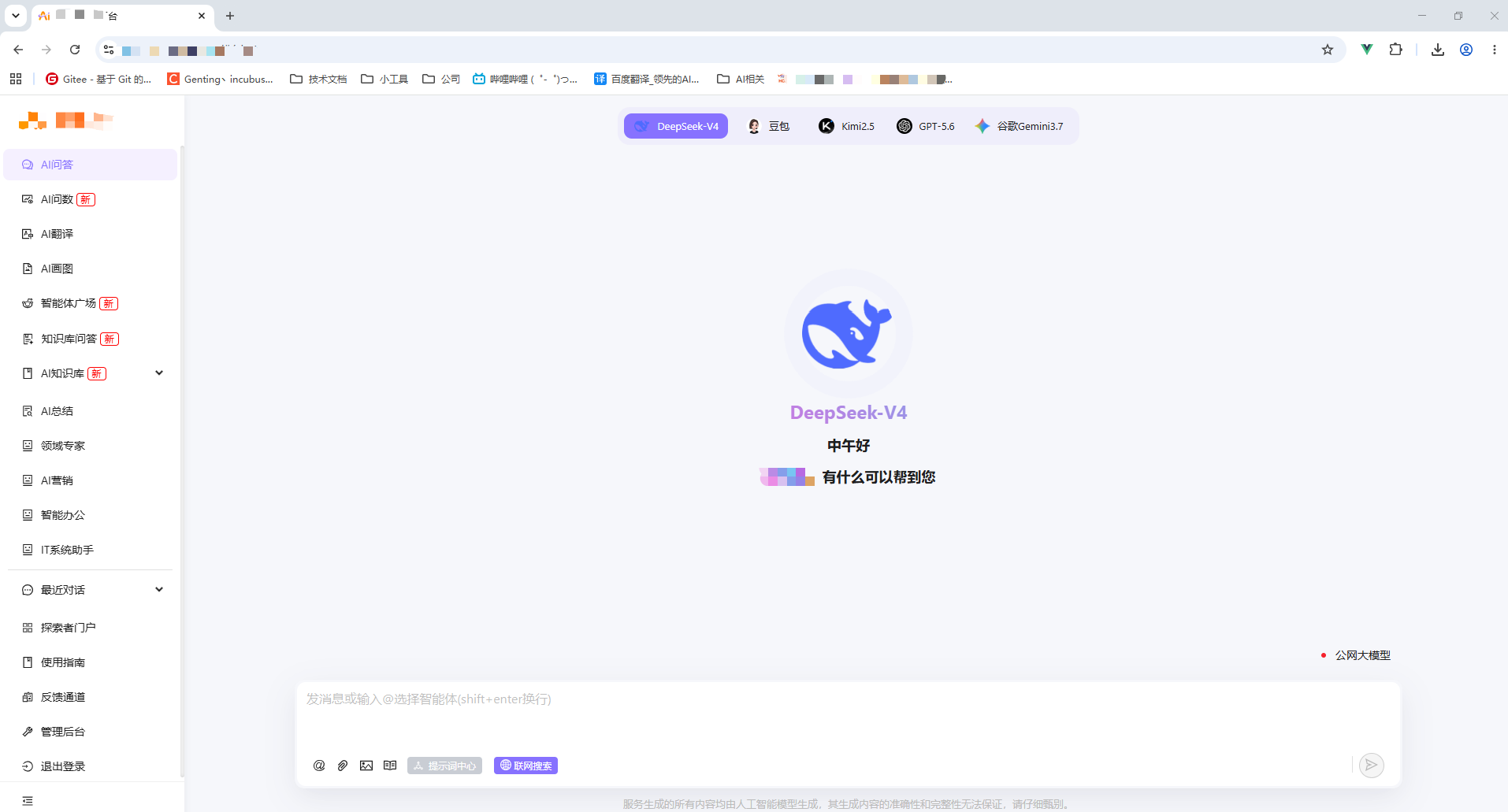1508x812 pixels.
Task: Switch to the 豆包 model tab
Action: pos(768,126)
